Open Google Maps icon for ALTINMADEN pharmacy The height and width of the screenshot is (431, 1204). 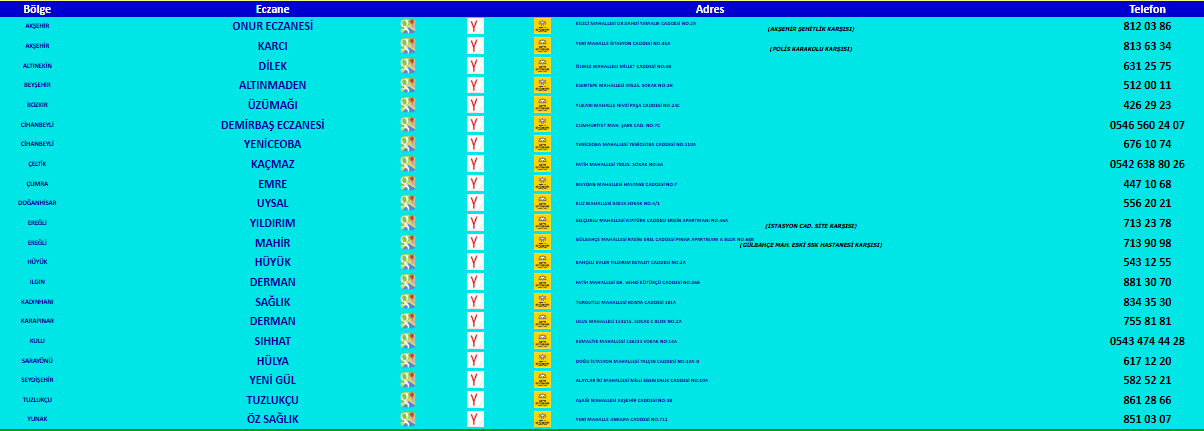[408, 86]
